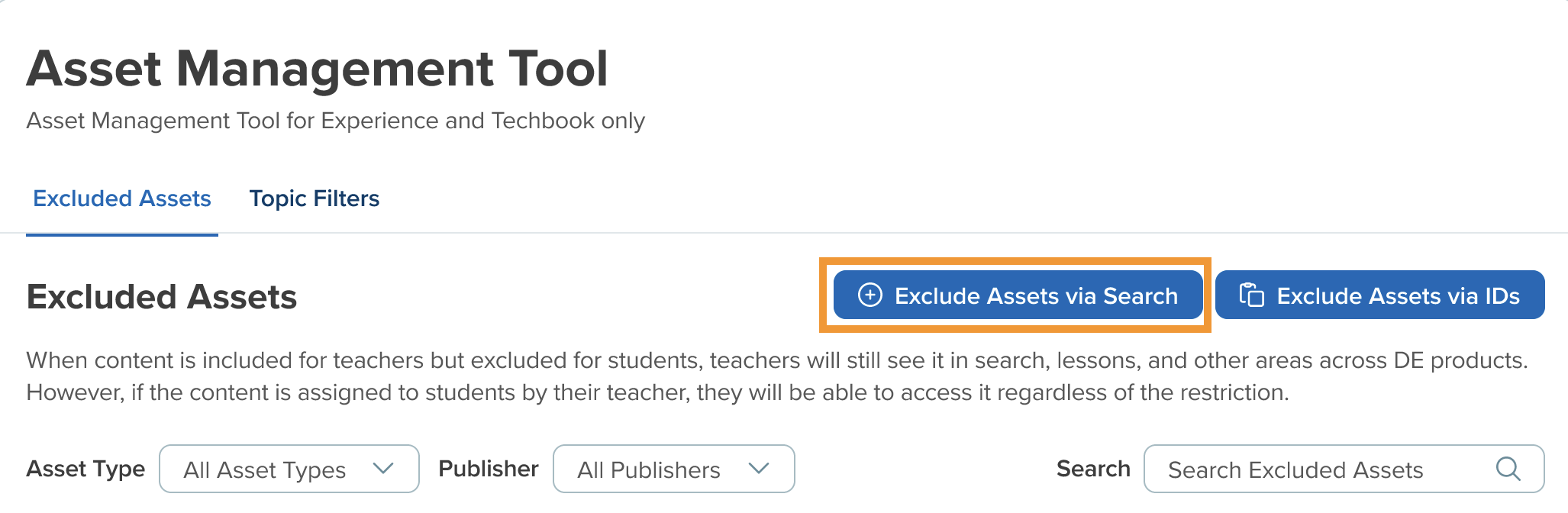Expand the All Publishers dropdown
The width and height of the screenshot is (1568, 513).
click(673, 469)
